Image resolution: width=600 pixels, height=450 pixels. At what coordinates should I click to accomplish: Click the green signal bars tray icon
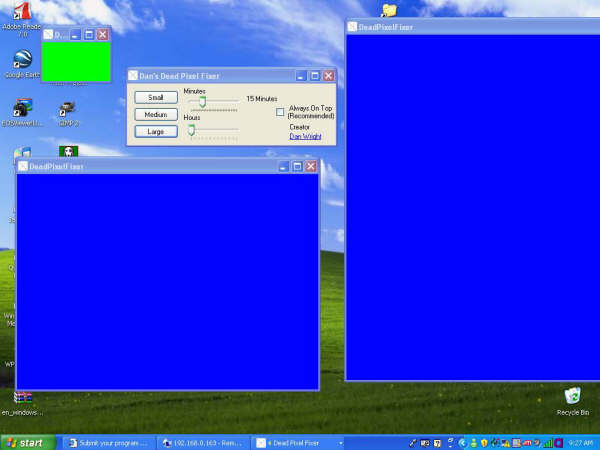pos(548,443)
